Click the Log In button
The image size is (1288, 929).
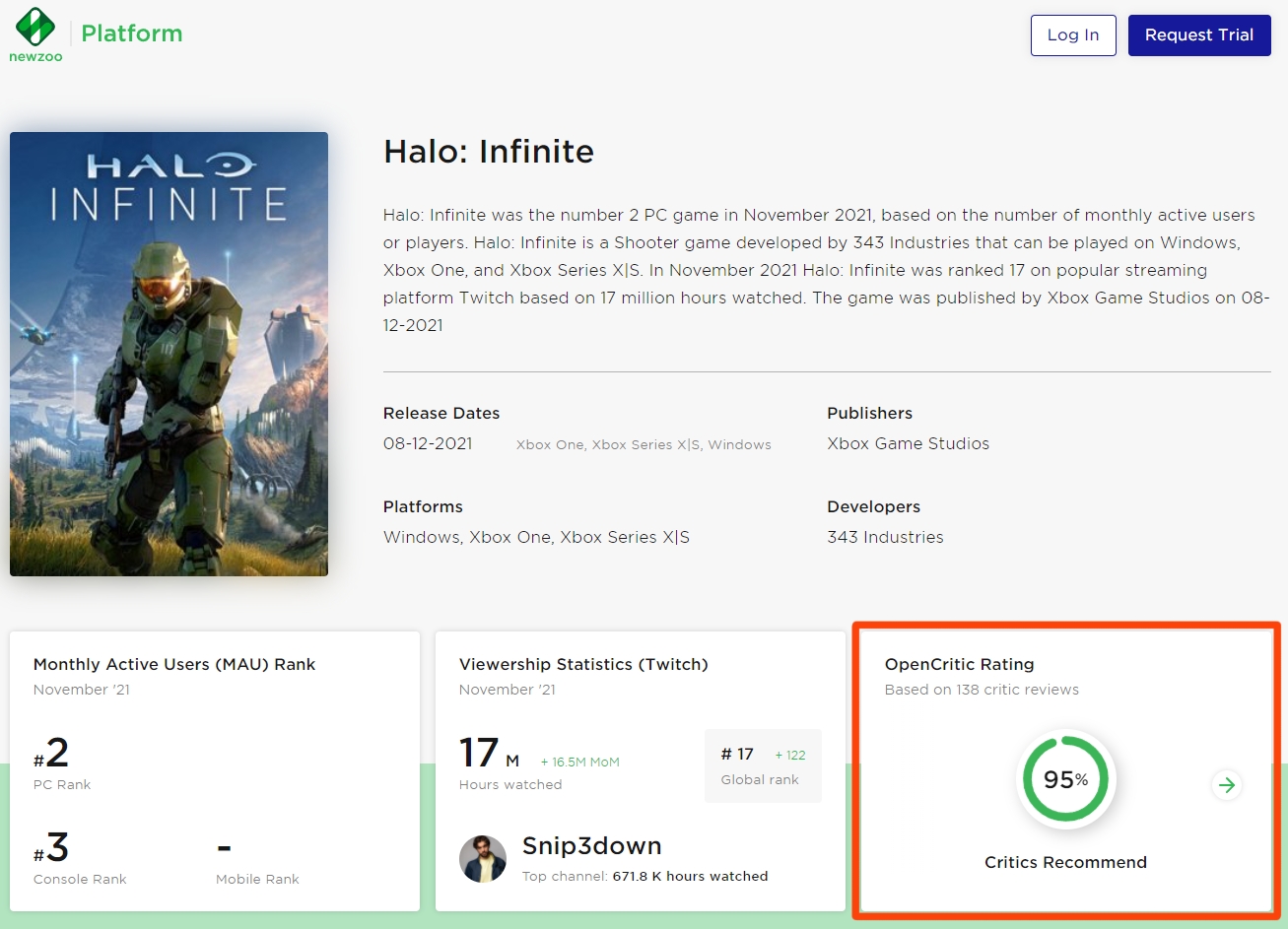point(1073,35)
